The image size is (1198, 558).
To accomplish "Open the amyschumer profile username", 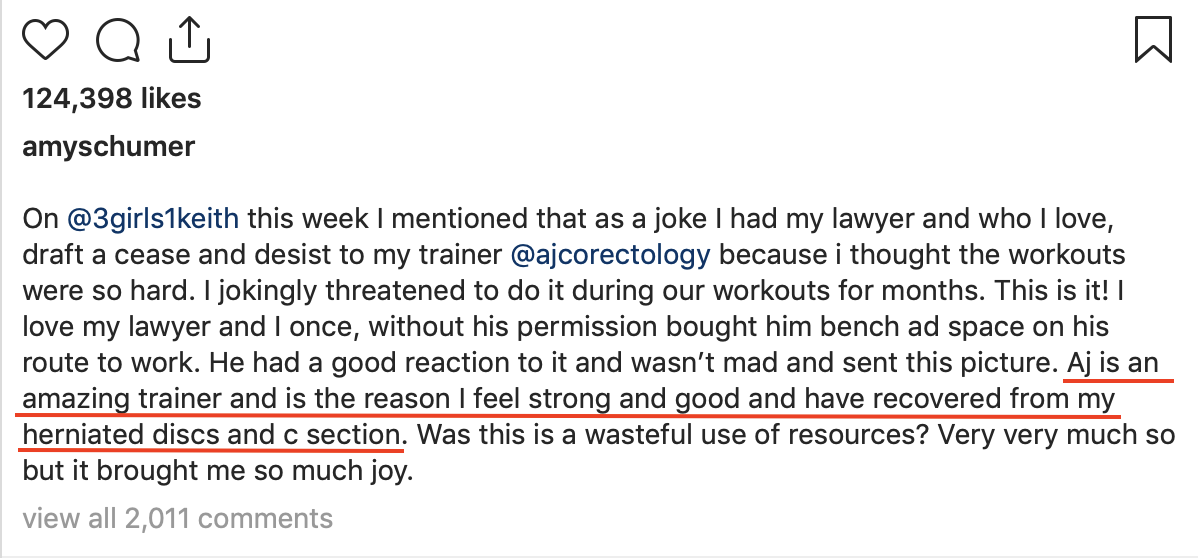I will 108,148.
